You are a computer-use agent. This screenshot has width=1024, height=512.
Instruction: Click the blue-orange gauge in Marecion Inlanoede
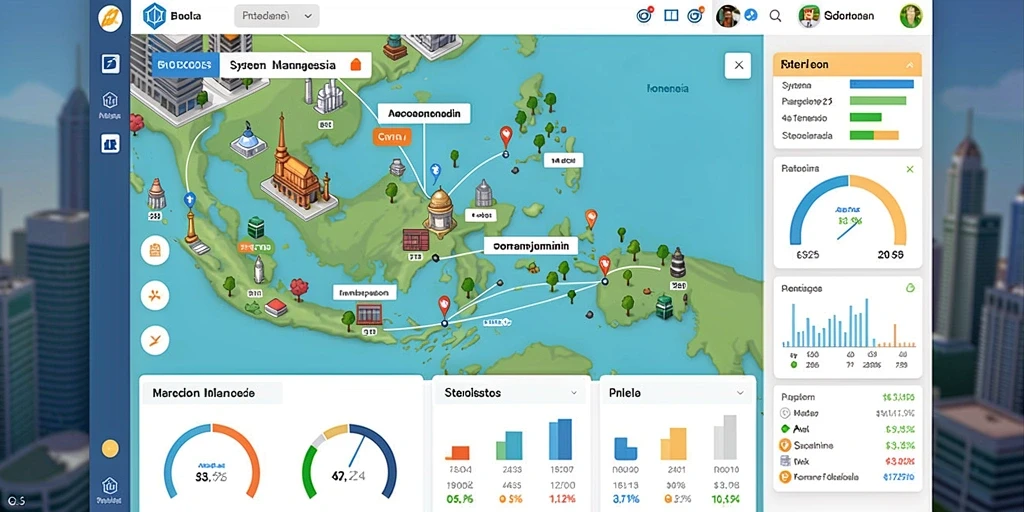(x=212, y=460)
